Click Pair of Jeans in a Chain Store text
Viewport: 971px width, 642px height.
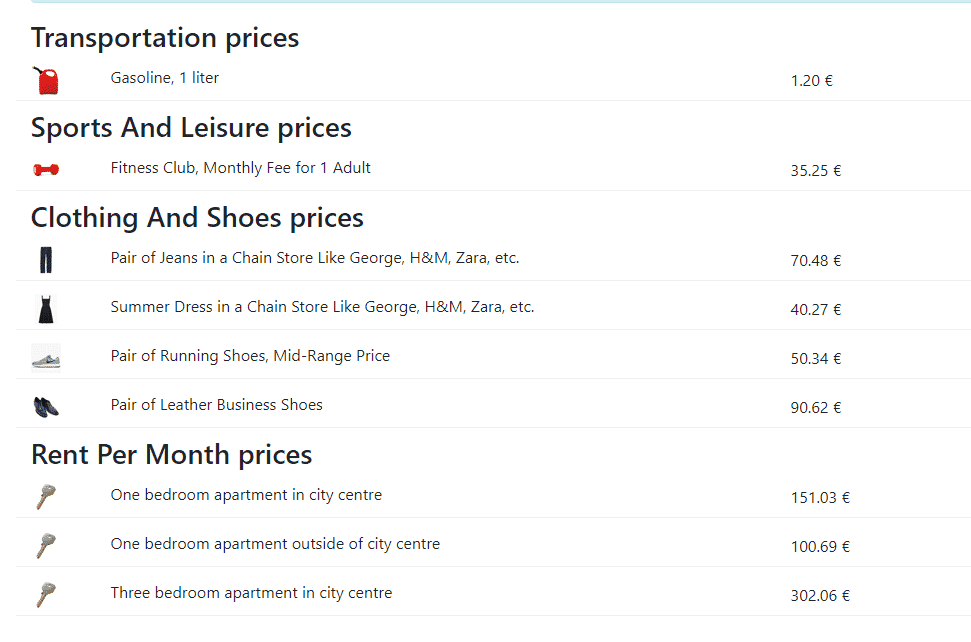pyautogui.click(x=315, y=258)
